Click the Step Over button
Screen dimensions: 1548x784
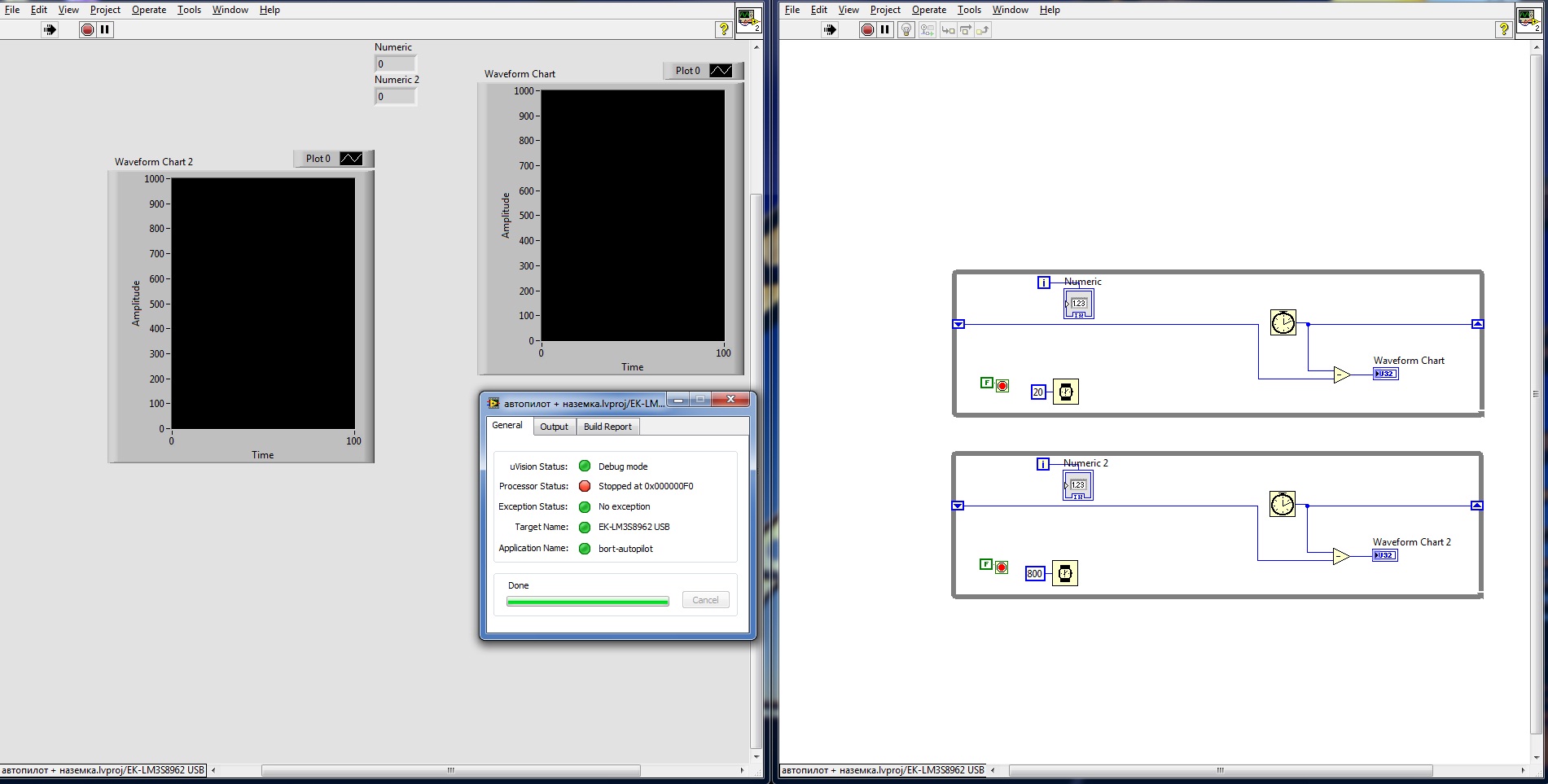[x=966, y=29]
